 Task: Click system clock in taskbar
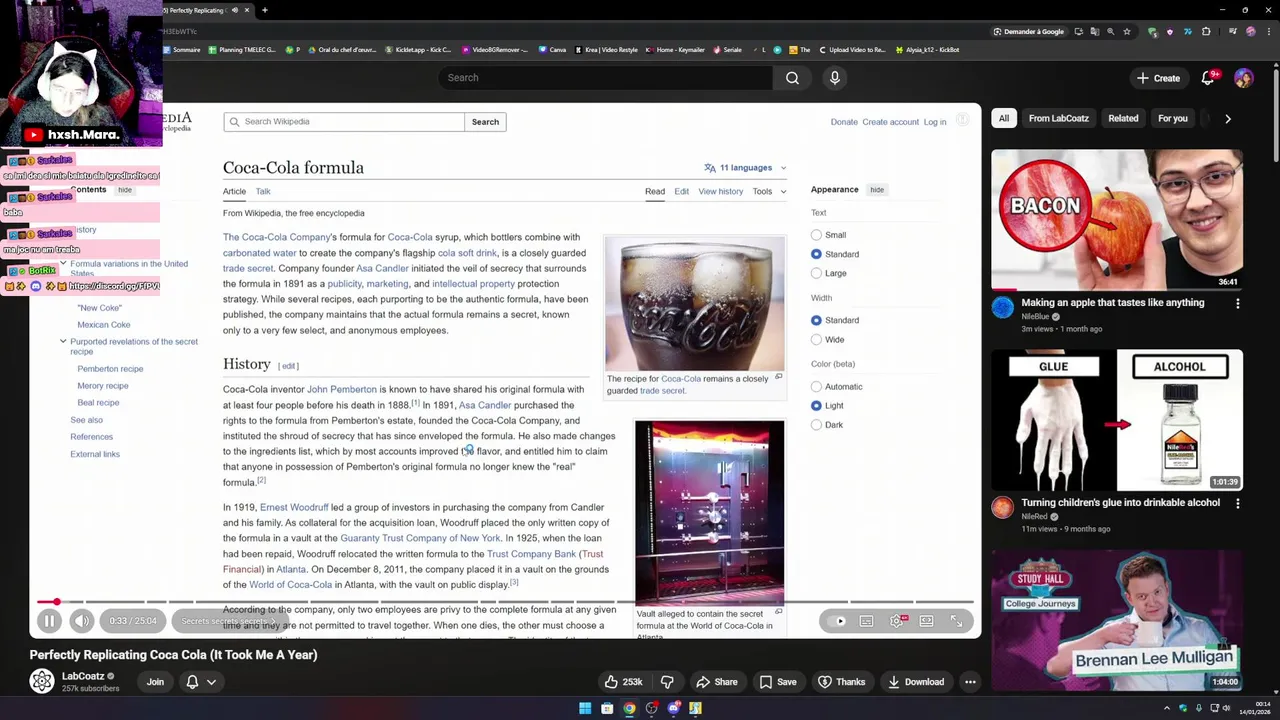click(1254, 709)
